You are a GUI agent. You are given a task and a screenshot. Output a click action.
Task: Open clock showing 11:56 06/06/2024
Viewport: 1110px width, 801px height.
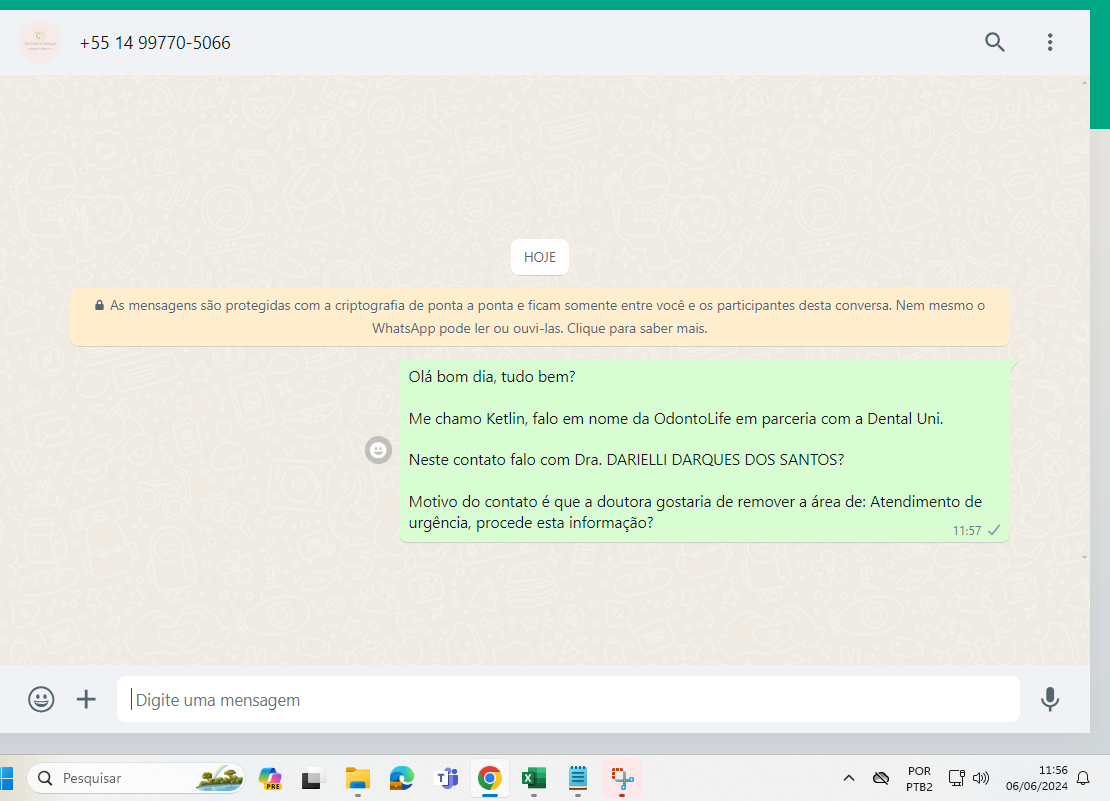[1036, 778]
